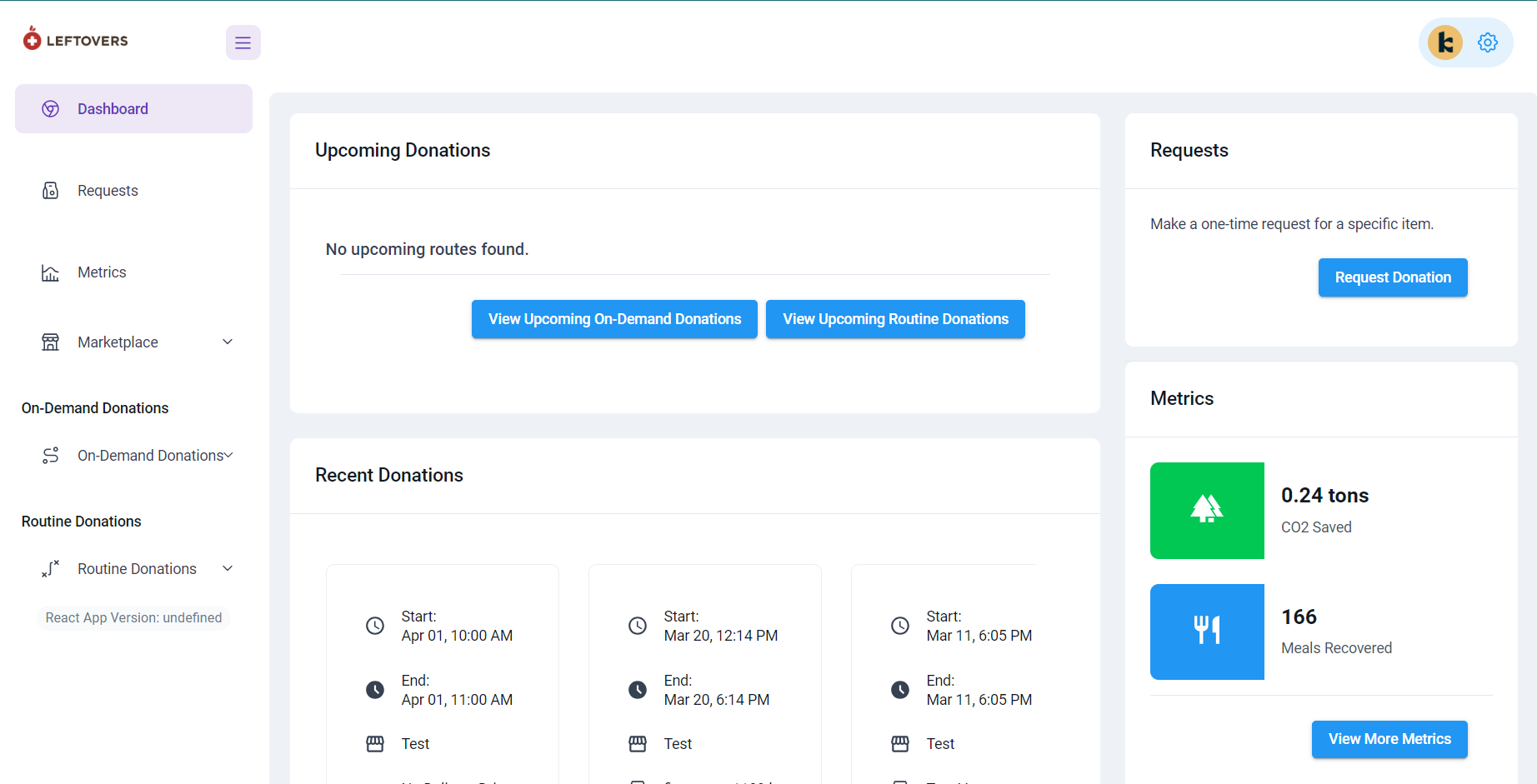Click the React App Version label
The height and width of the screenshot is (784, 1537).
pos(133,617)
